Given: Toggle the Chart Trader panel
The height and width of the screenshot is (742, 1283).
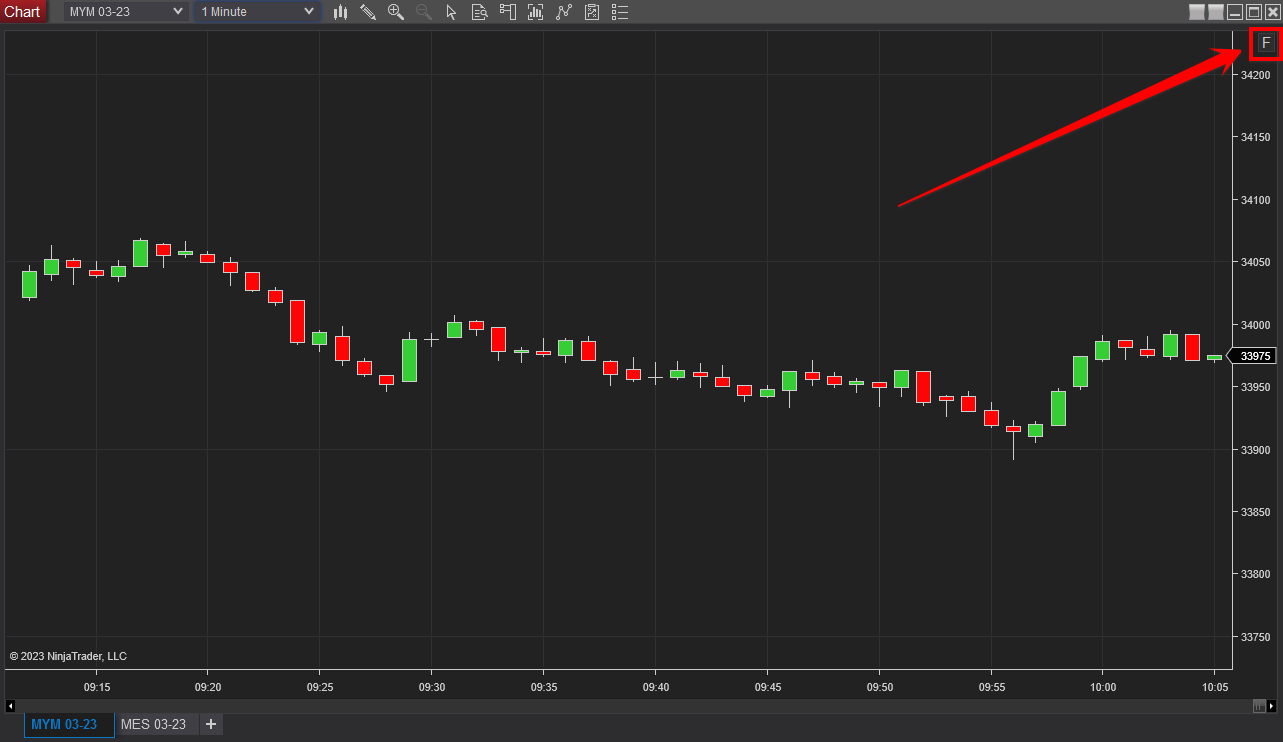Looking at the screenshot, I should pos(507,12).
